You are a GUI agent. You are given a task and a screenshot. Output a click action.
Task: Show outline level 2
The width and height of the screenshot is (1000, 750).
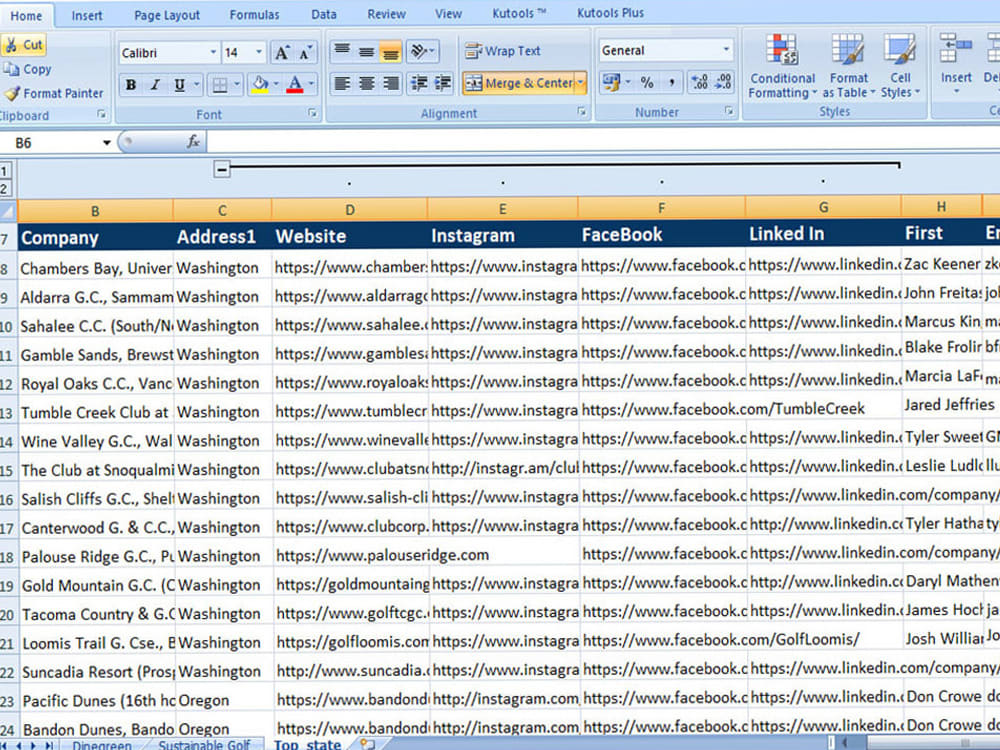coord(4,188)
